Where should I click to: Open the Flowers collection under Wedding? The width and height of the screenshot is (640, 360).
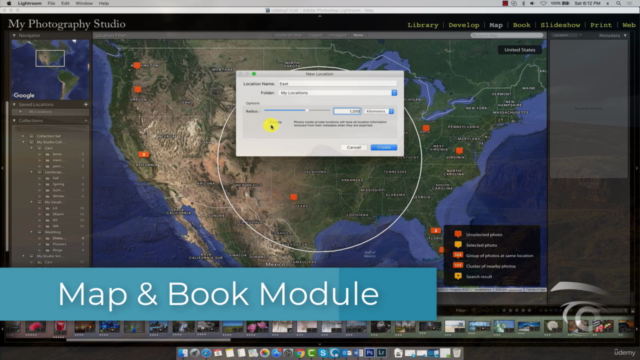(x=59, y=244)
